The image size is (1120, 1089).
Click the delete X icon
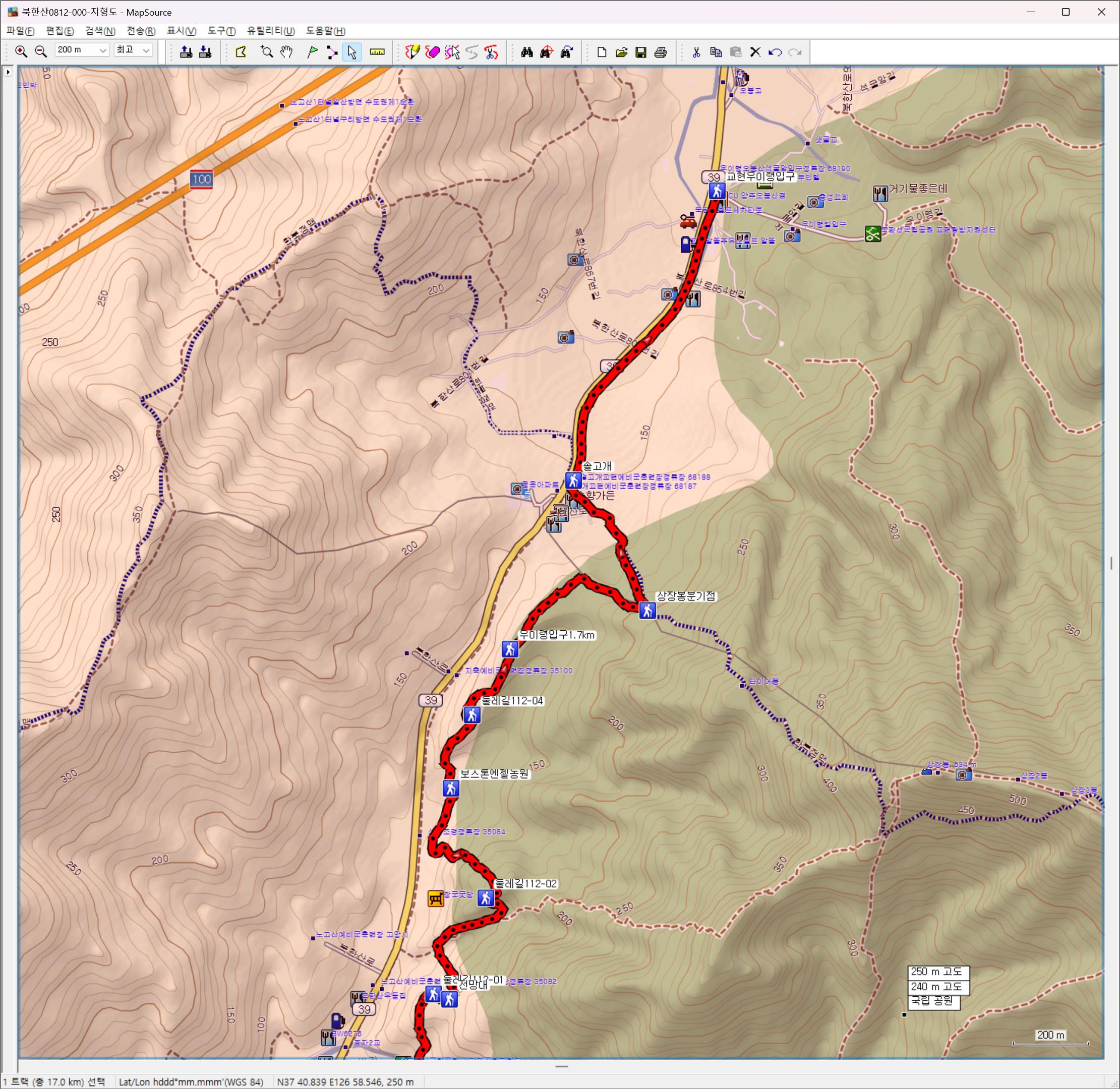point(755,52)
